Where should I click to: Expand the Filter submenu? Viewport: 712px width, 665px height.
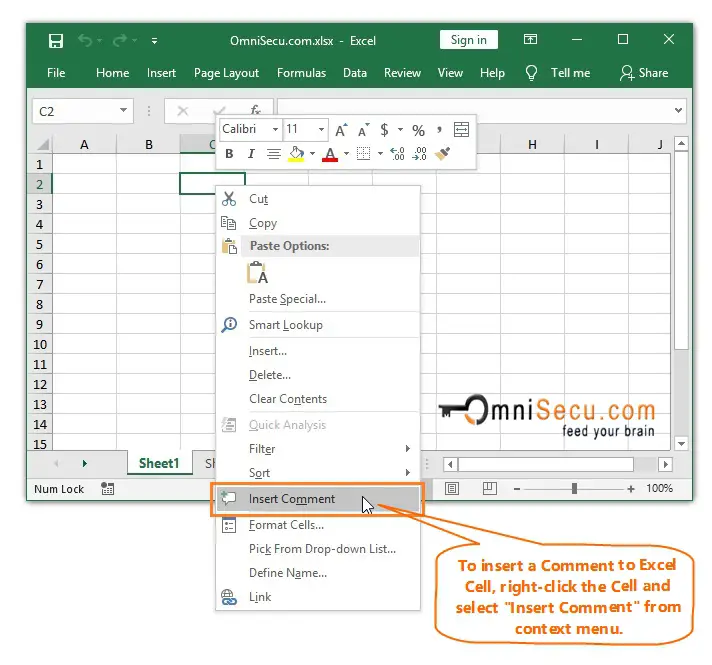318,449
